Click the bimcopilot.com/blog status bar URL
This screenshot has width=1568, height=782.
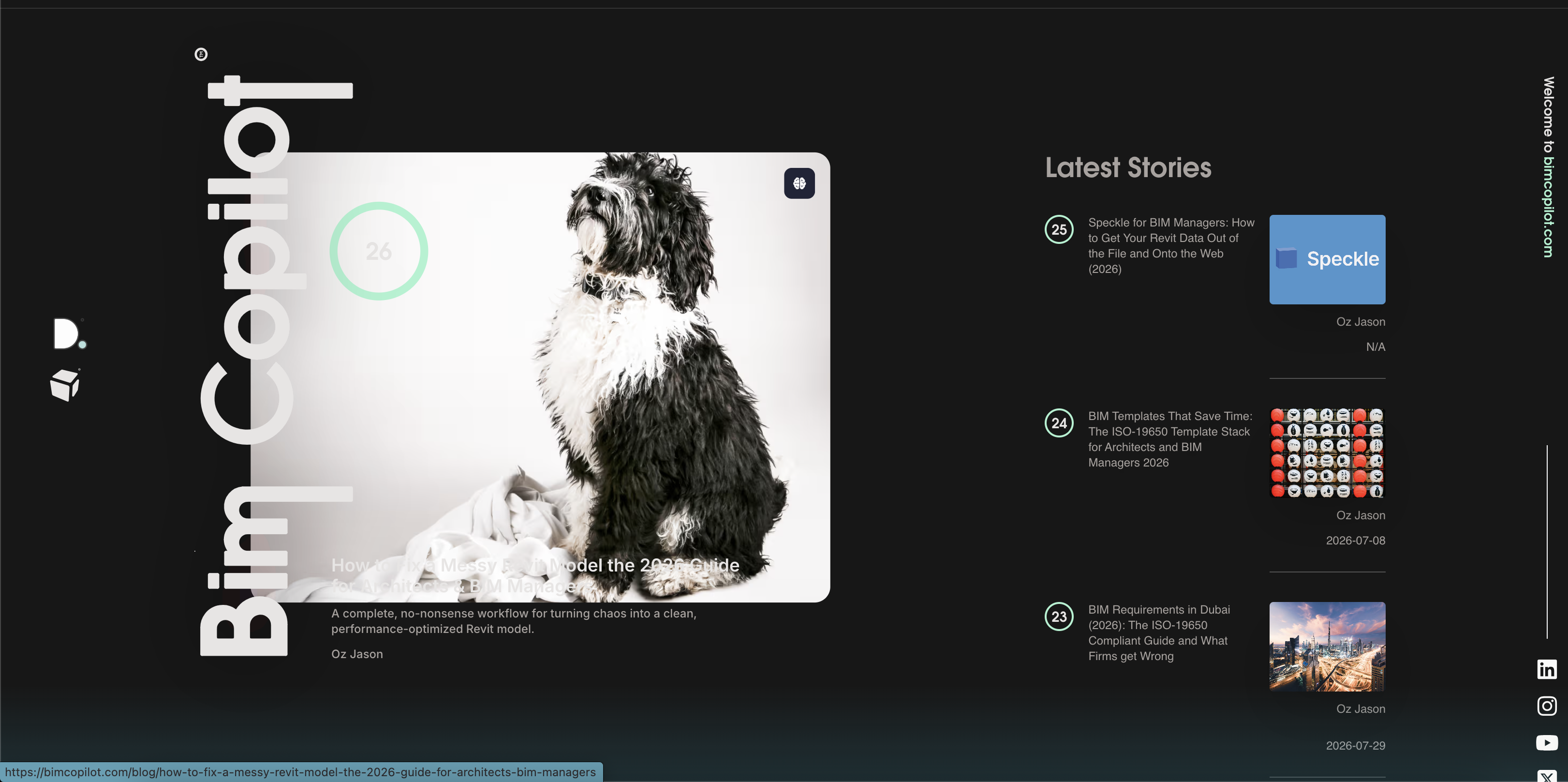[301, 772]
